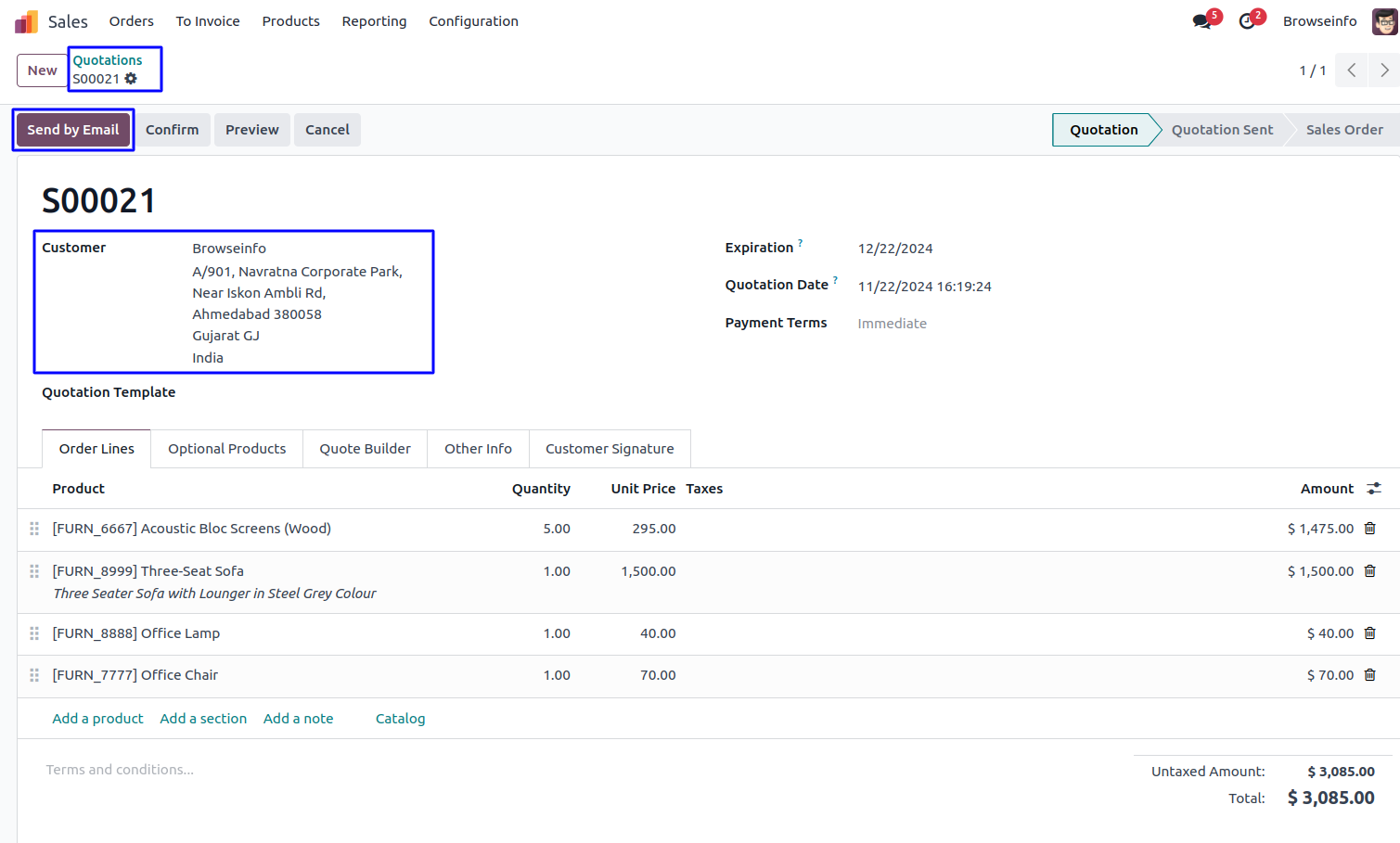Go to next record arrow
Image resolution: width=1400 pixels, height=843 pixels.
pyautogui.click(x=1384, y=70)
